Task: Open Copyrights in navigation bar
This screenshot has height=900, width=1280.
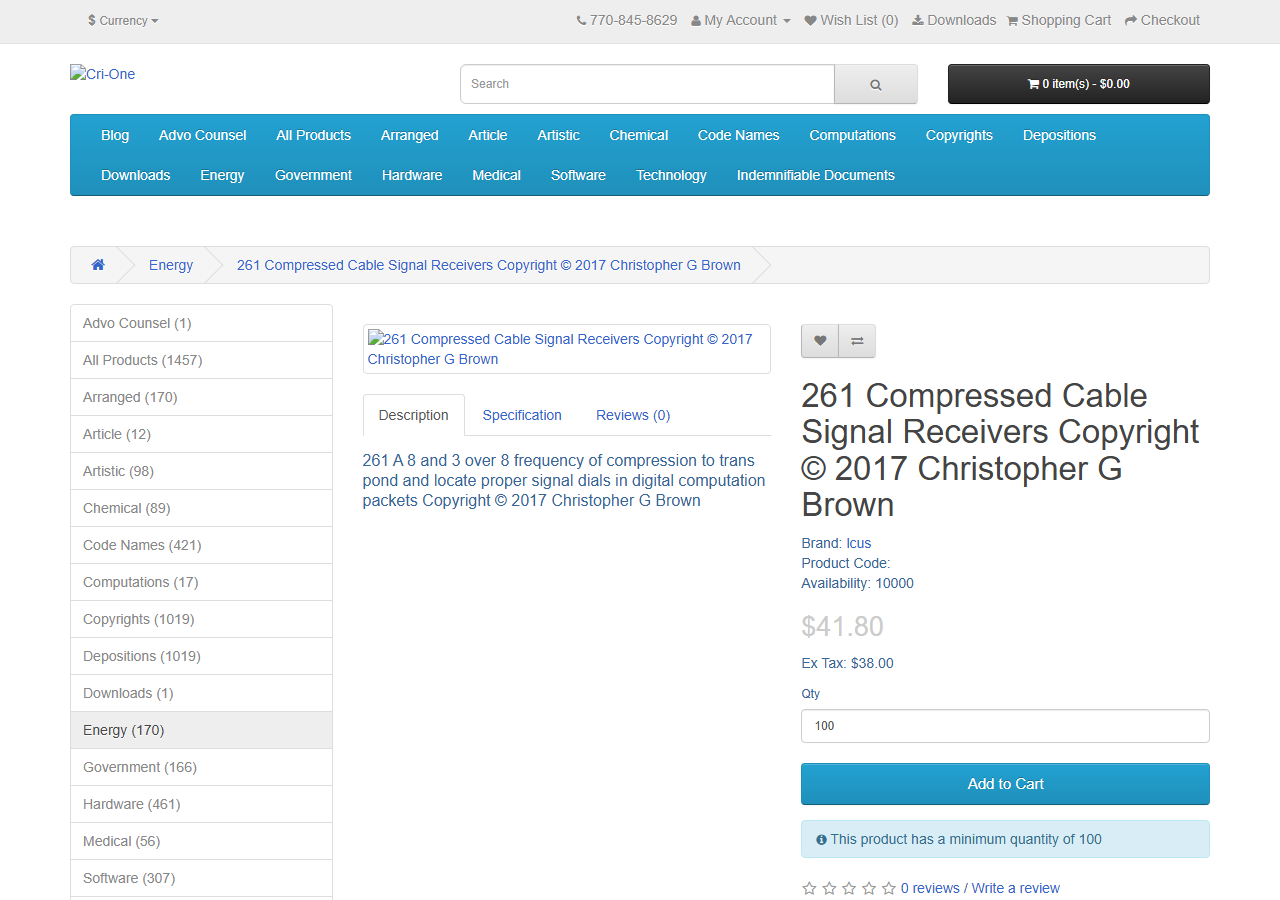Action: (x=959, y=135)
